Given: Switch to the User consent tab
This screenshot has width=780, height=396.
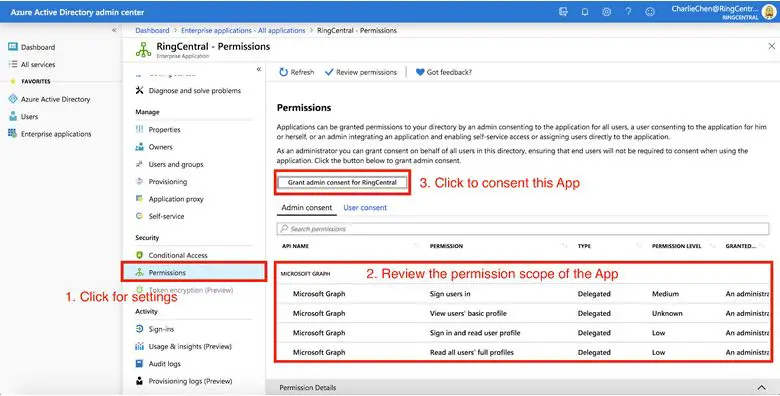Looking at the screenshot, I should coord(365,207).
